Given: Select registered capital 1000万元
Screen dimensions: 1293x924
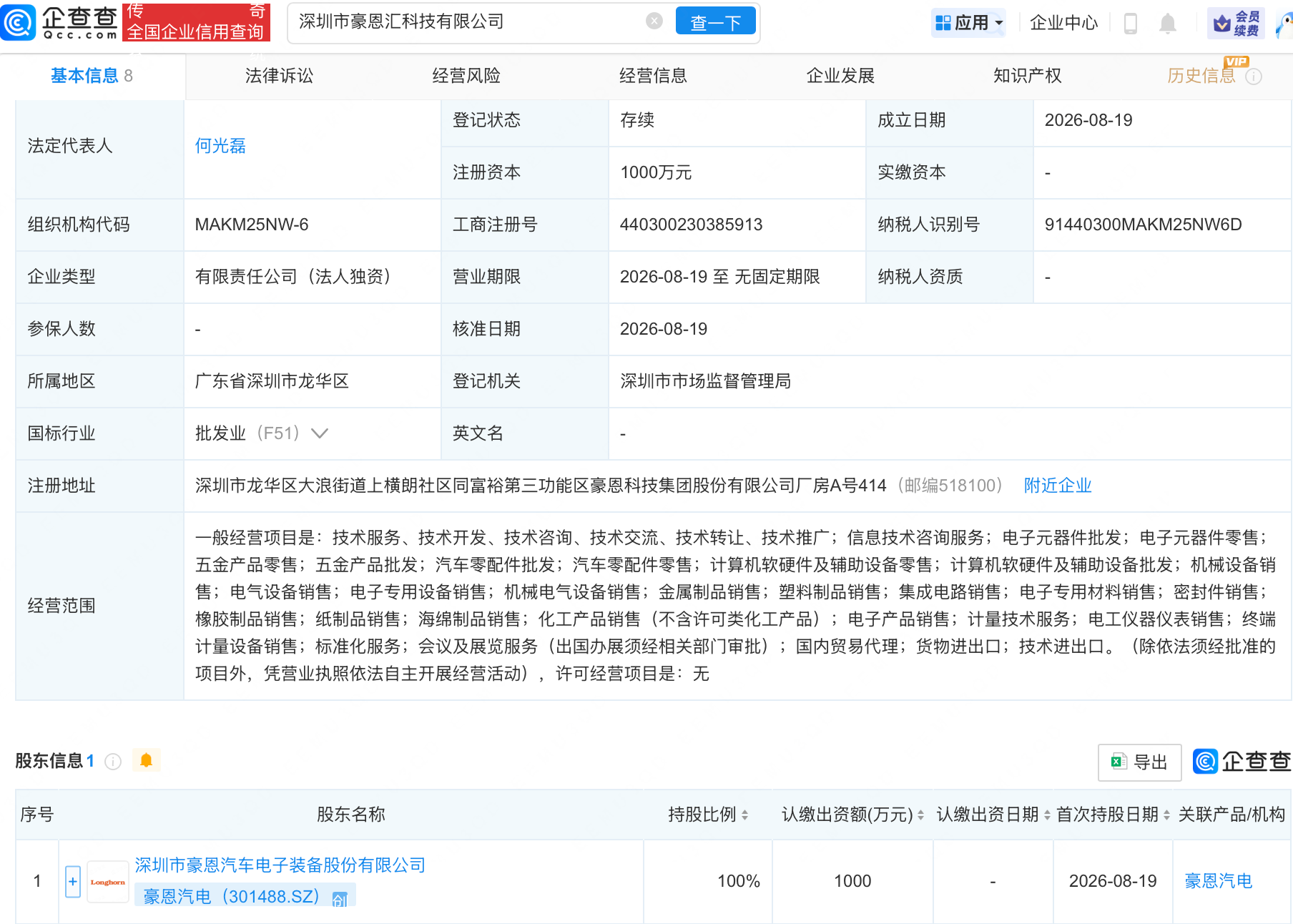Looking at the screenshot, I should coord(656,172).
